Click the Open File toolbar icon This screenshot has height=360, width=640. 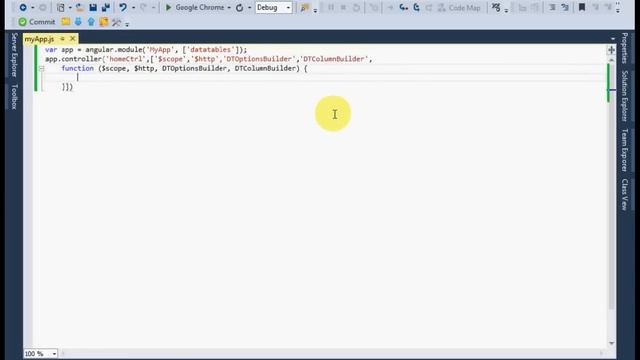pyautogui.click(x=80, y=7)
